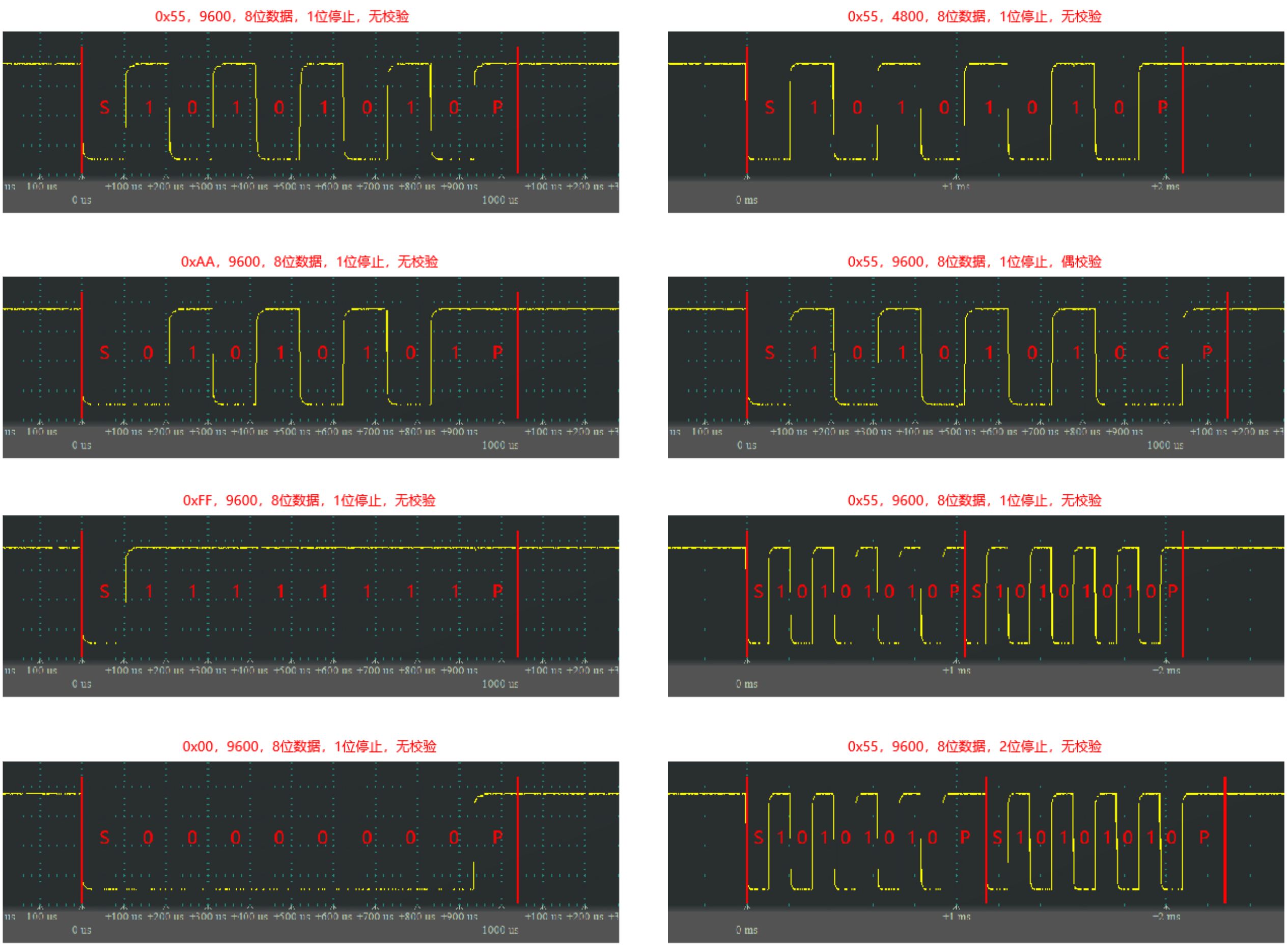Click the '+500 us' axis label in 0x00 panel

point(291,916)
